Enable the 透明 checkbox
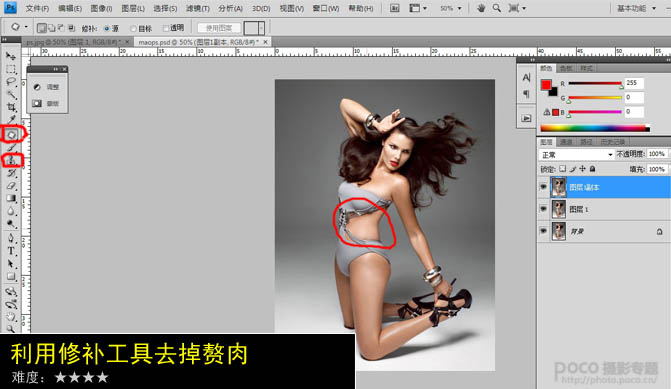Screen dimensions: 671x389 point(173,28)
